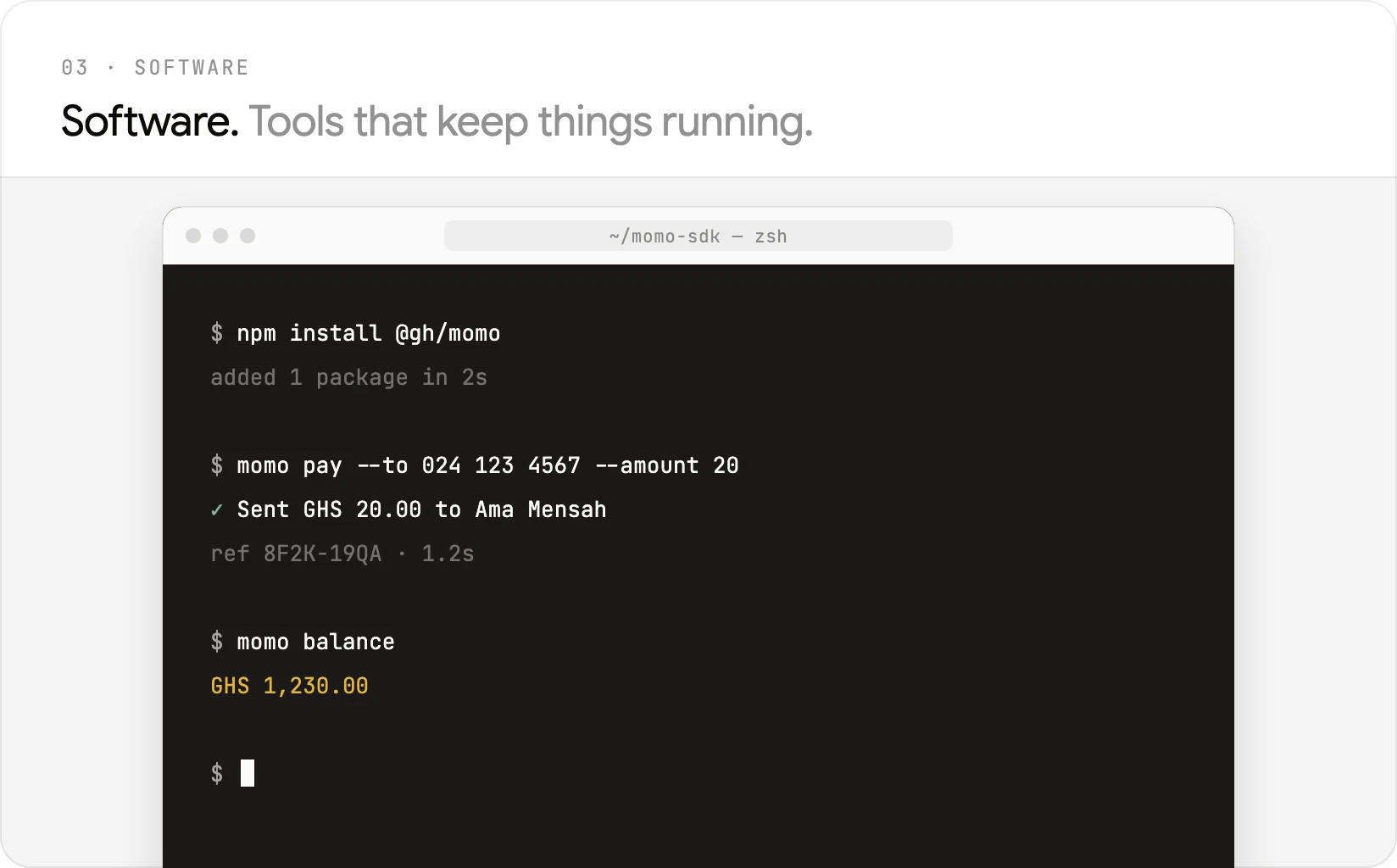Click the middle gray terminal window dot
Viewport: 1397px width, 868px height.
(220, 236)
